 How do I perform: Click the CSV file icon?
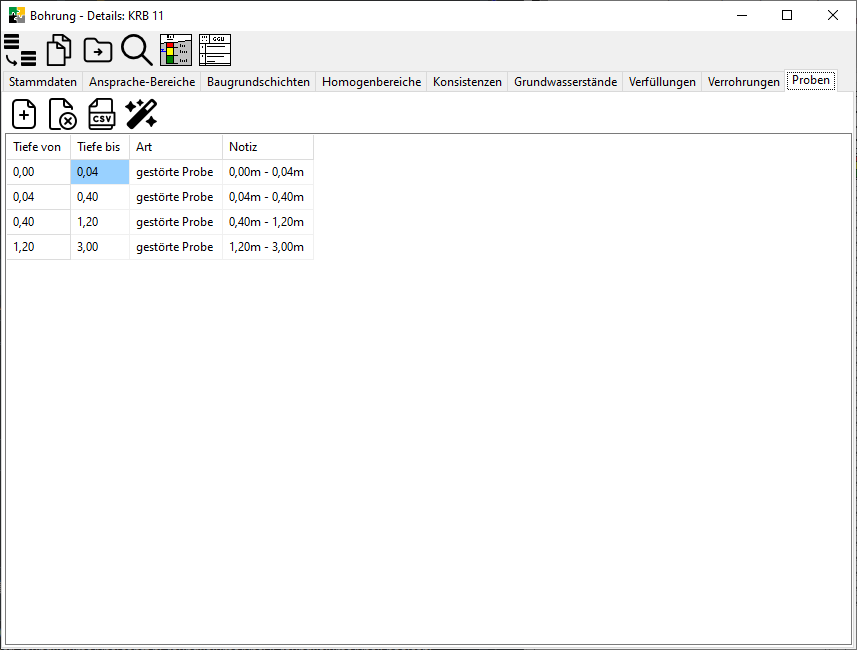pos(101,114)
